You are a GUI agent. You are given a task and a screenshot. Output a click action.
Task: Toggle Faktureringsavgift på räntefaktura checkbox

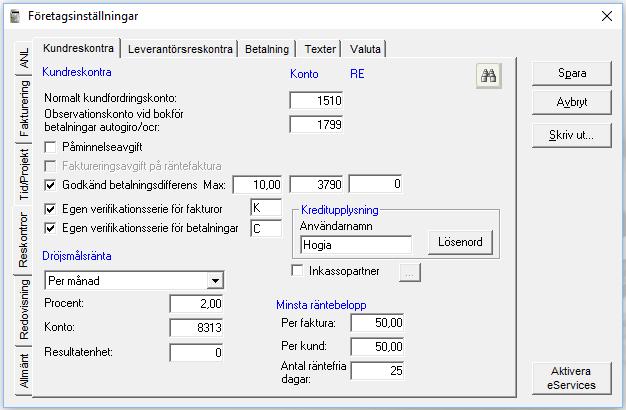pyautogui.click(x=50, y=166)
